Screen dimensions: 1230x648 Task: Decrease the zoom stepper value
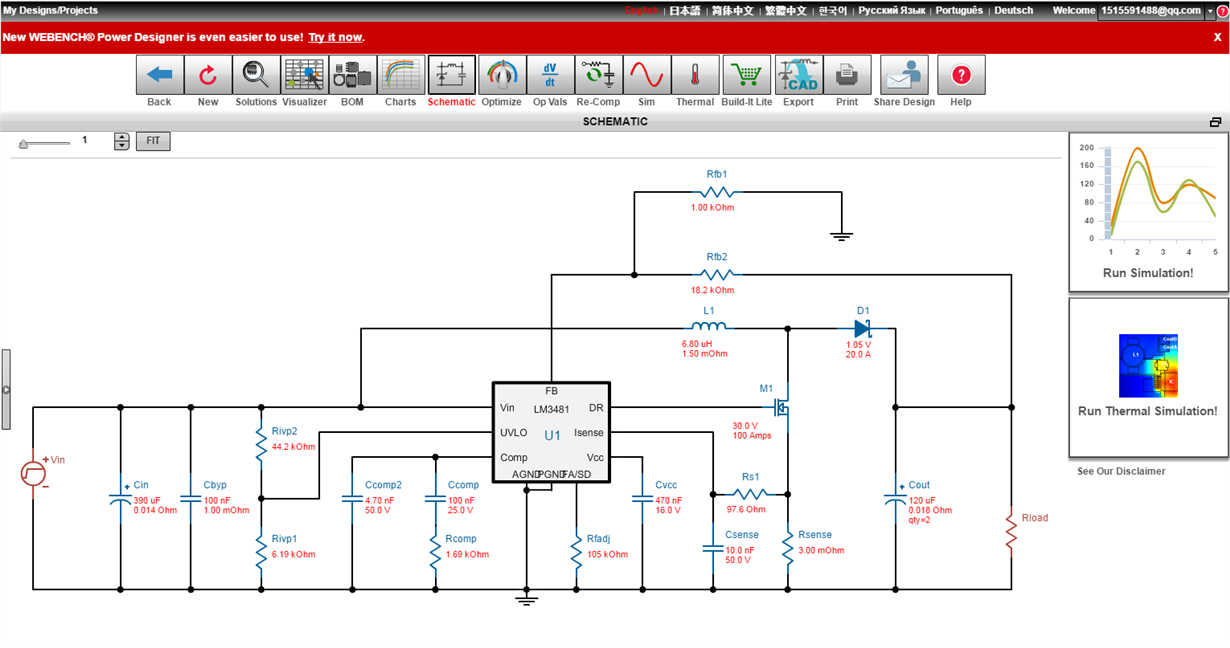122,146
